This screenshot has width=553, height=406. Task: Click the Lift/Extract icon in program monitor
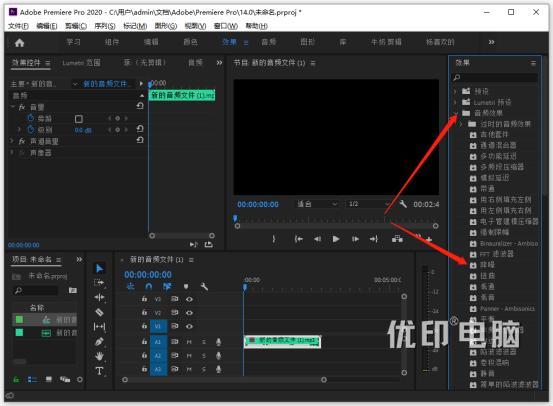[x=397, y=239]
